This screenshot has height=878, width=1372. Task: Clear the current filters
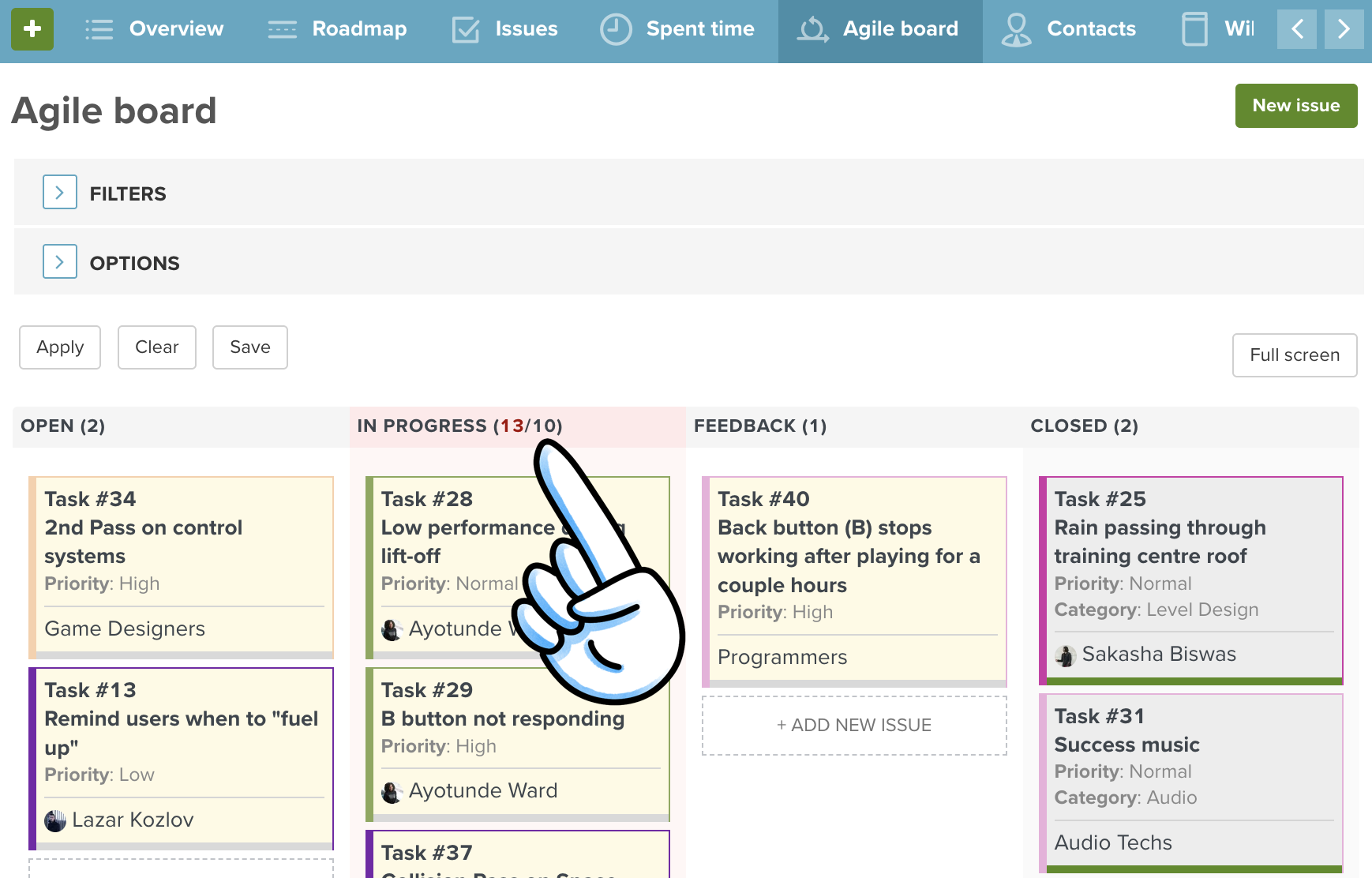[x=157, y=347]
